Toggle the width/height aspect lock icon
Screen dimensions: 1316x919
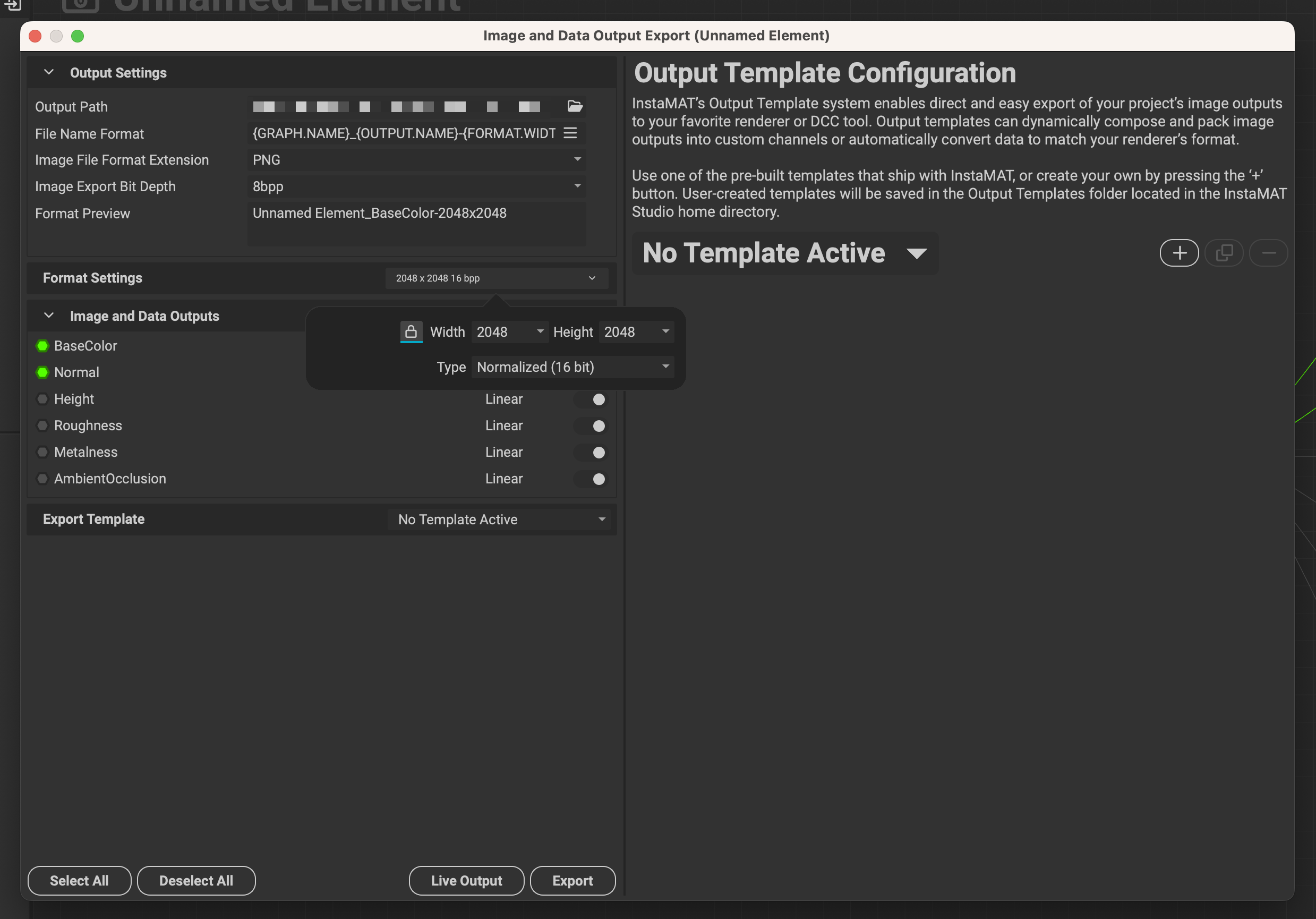click(411, 331)
